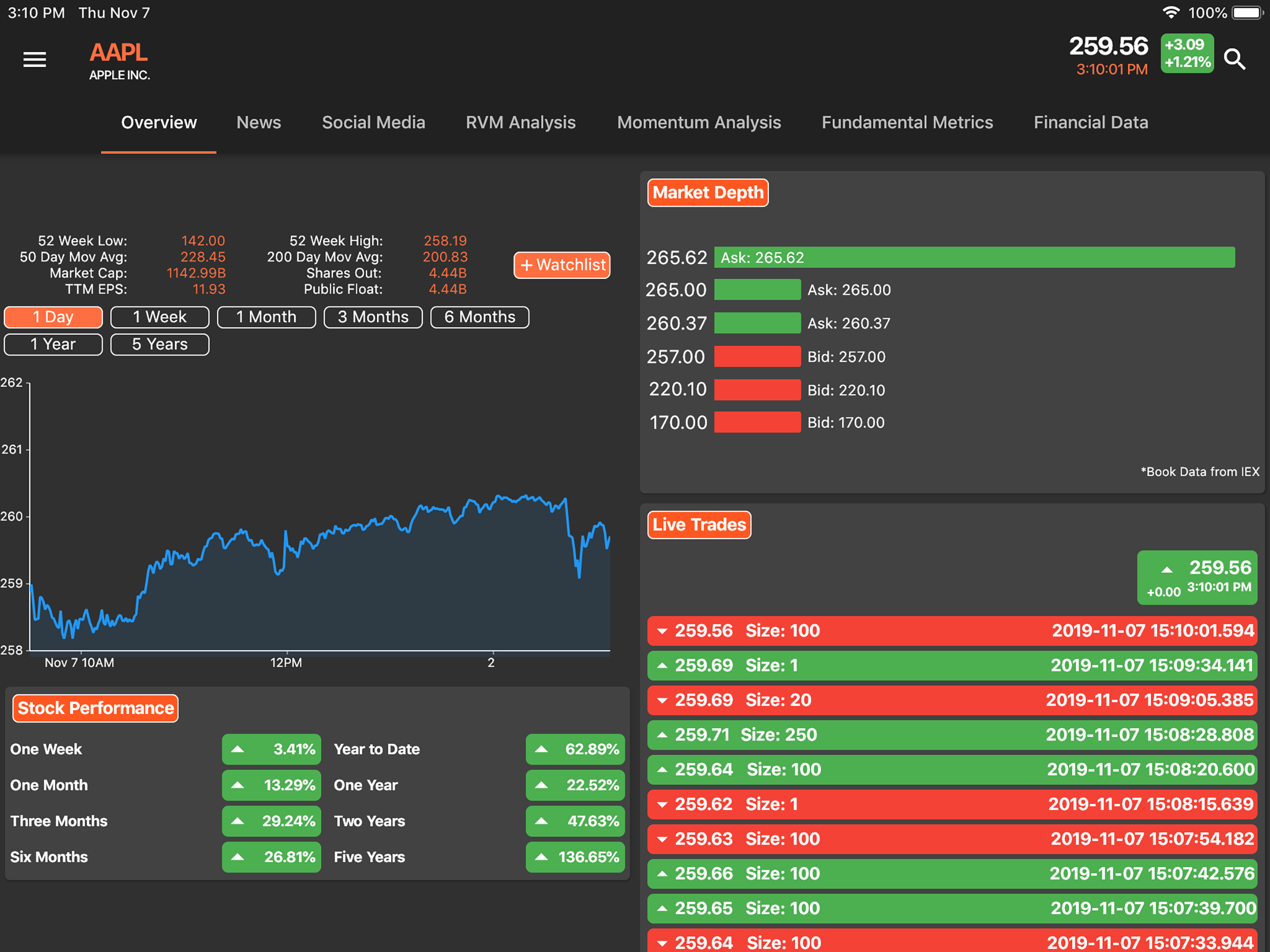Image resolution: width=1270 pixels, height=952 pixels.
Task: Tap the 259.71 Size 250 trade row
Action: [x=952, y=735]
